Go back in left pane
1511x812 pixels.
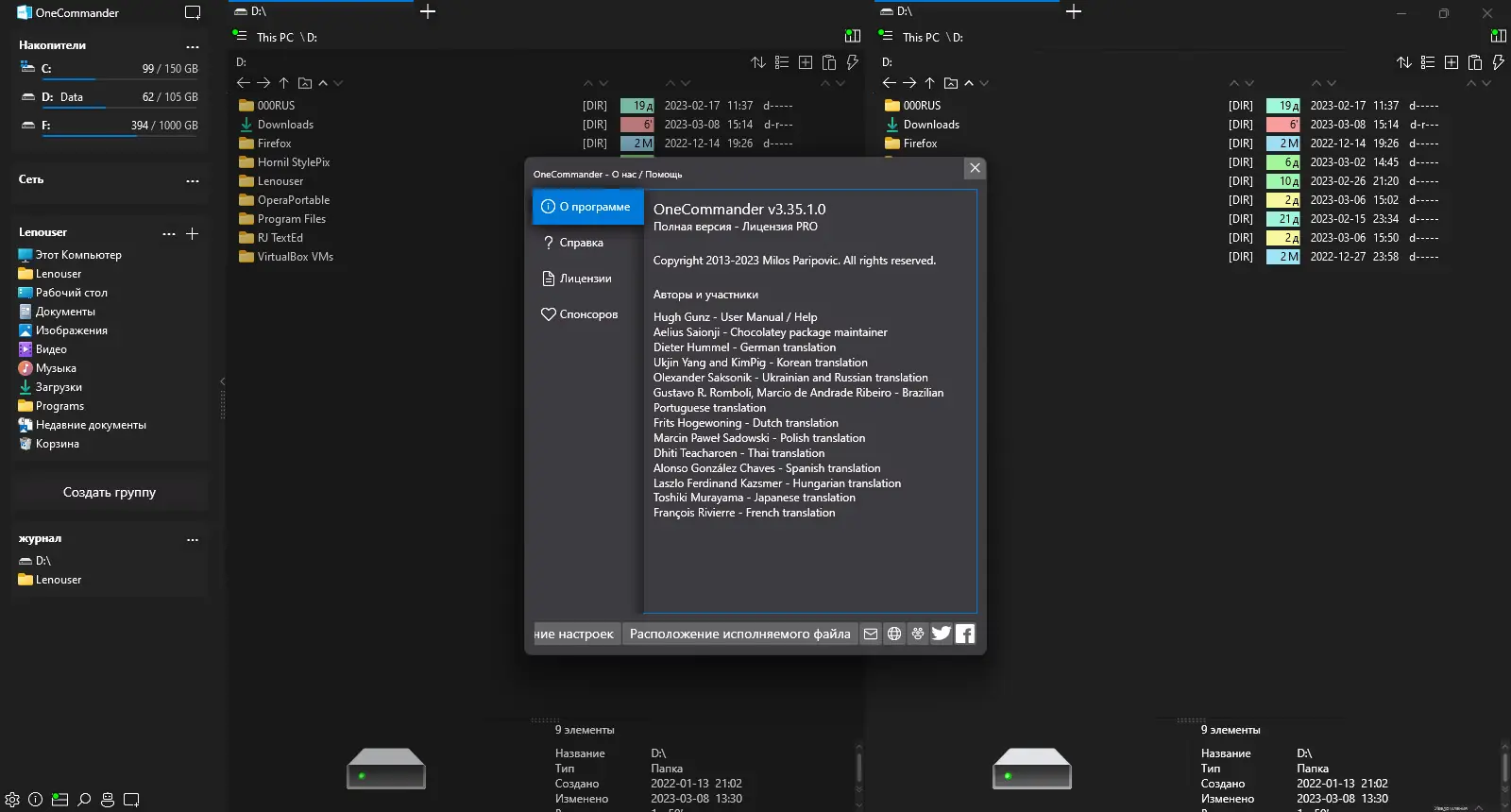click(x=244, y=83)
